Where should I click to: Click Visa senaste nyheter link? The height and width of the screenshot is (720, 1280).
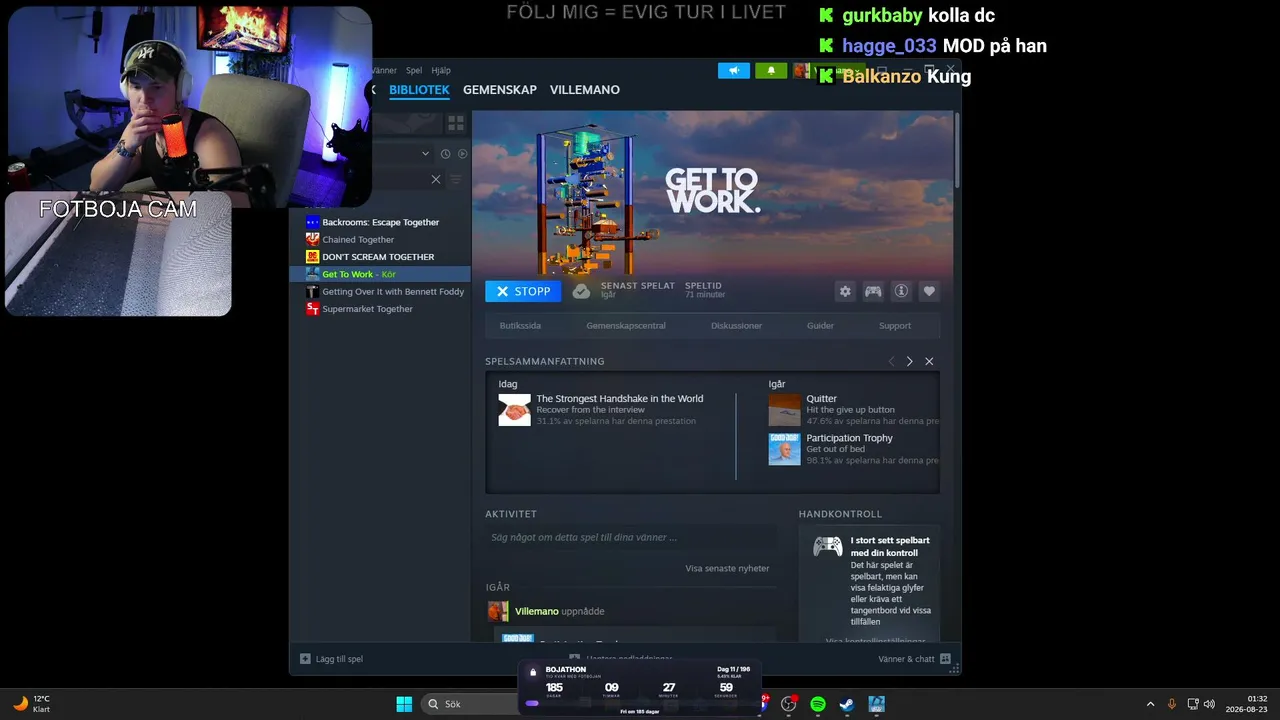point(727,569)
